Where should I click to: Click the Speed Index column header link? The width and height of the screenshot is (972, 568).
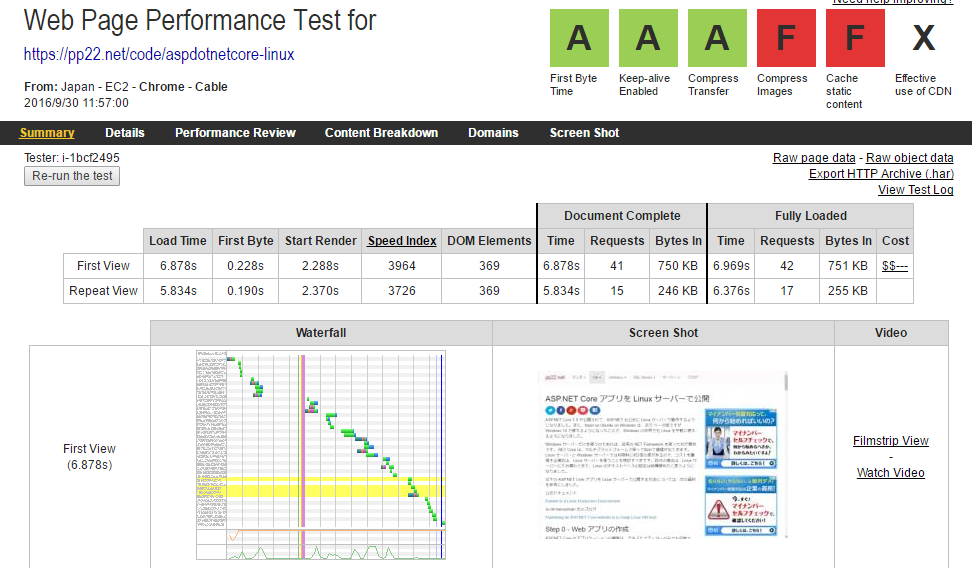tap(402, 241)
